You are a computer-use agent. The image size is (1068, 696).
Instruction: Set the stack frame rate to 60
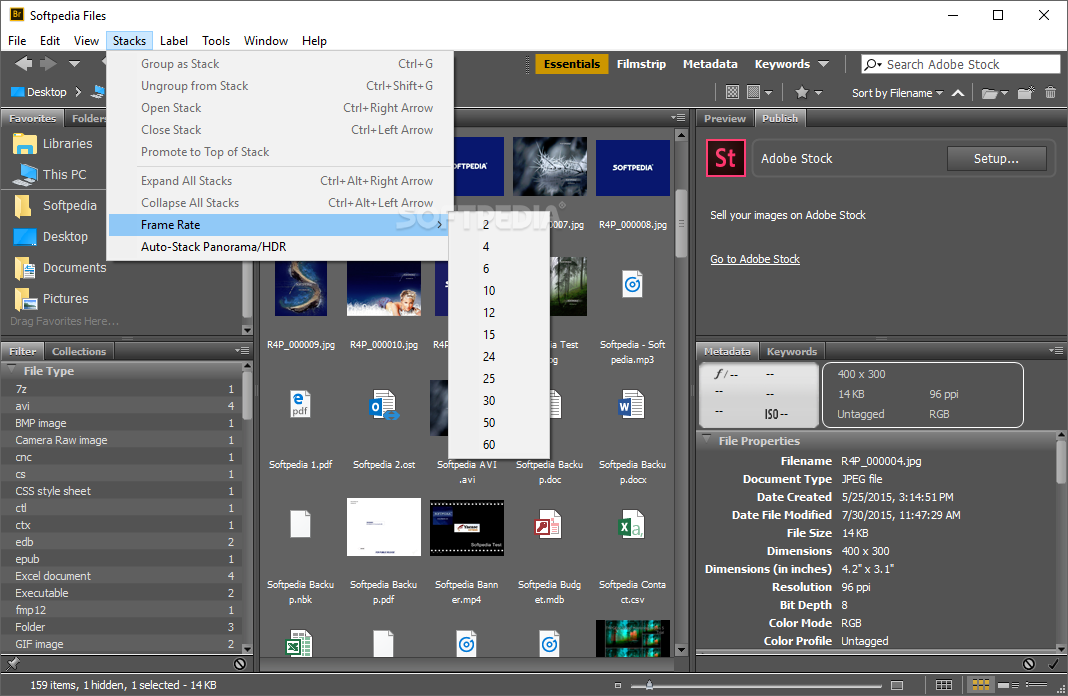[x=499, y=445]
